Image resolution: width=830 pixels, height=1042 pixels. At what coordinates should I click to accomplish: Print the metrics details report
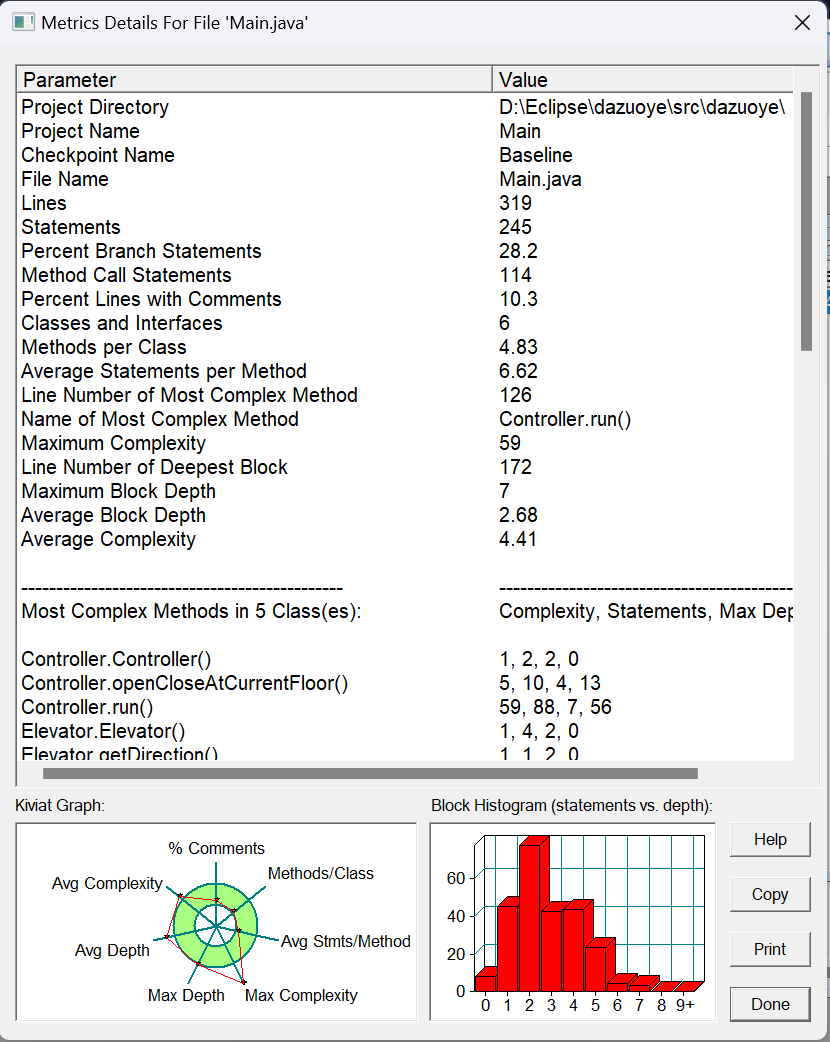[770, 949]
